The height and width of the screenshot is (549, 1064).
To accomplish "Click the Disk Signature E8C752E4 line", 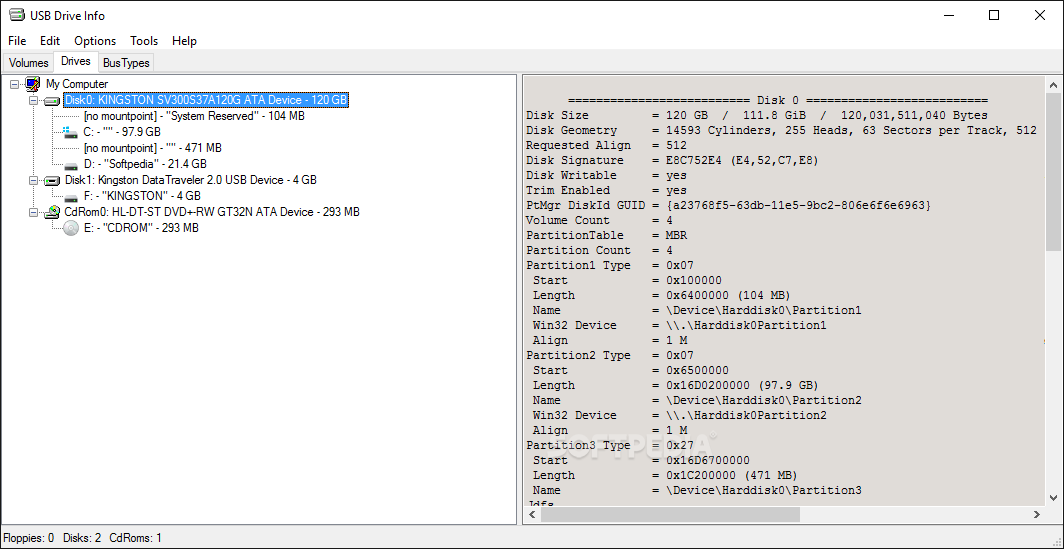I will 672,160.
